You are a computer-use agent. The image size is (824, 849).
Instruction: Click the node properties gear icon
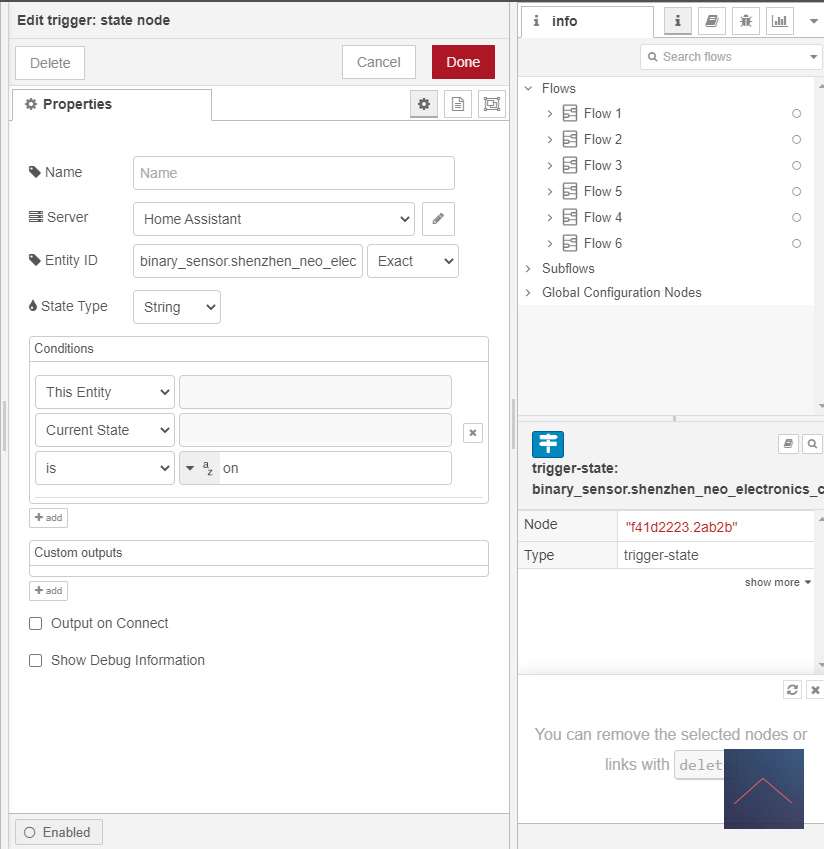424,104
